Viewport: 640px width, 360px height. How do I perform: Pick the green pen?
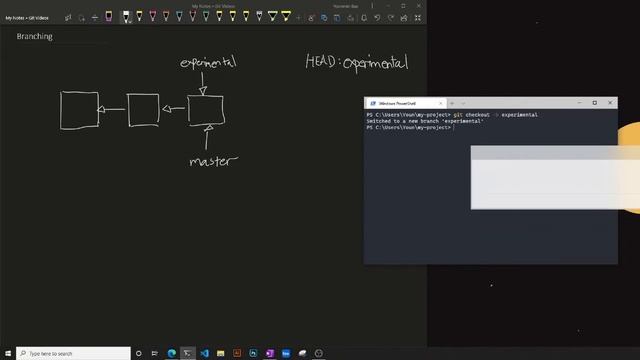pyautogui.click(x=206, y=16)
